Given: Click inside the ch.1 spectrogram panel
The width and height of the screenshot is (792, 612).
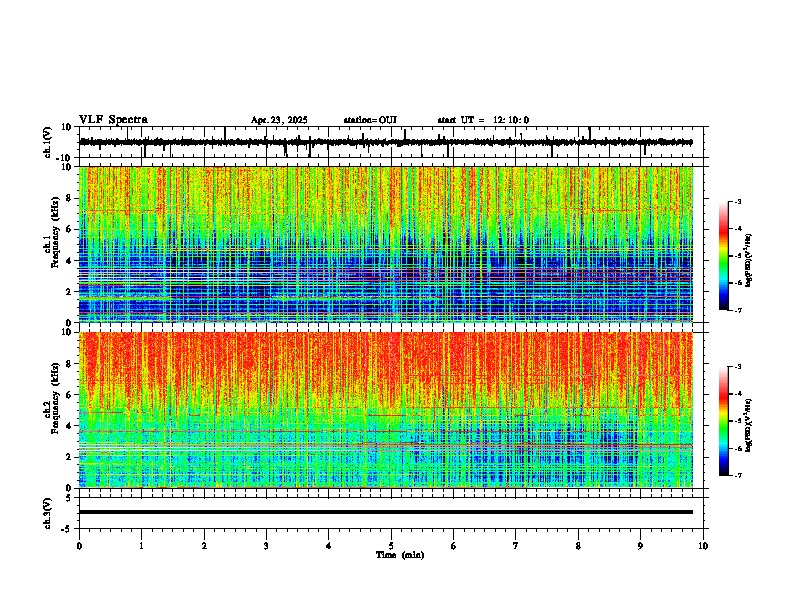Looking at the screenshot, I should [386, 244].
